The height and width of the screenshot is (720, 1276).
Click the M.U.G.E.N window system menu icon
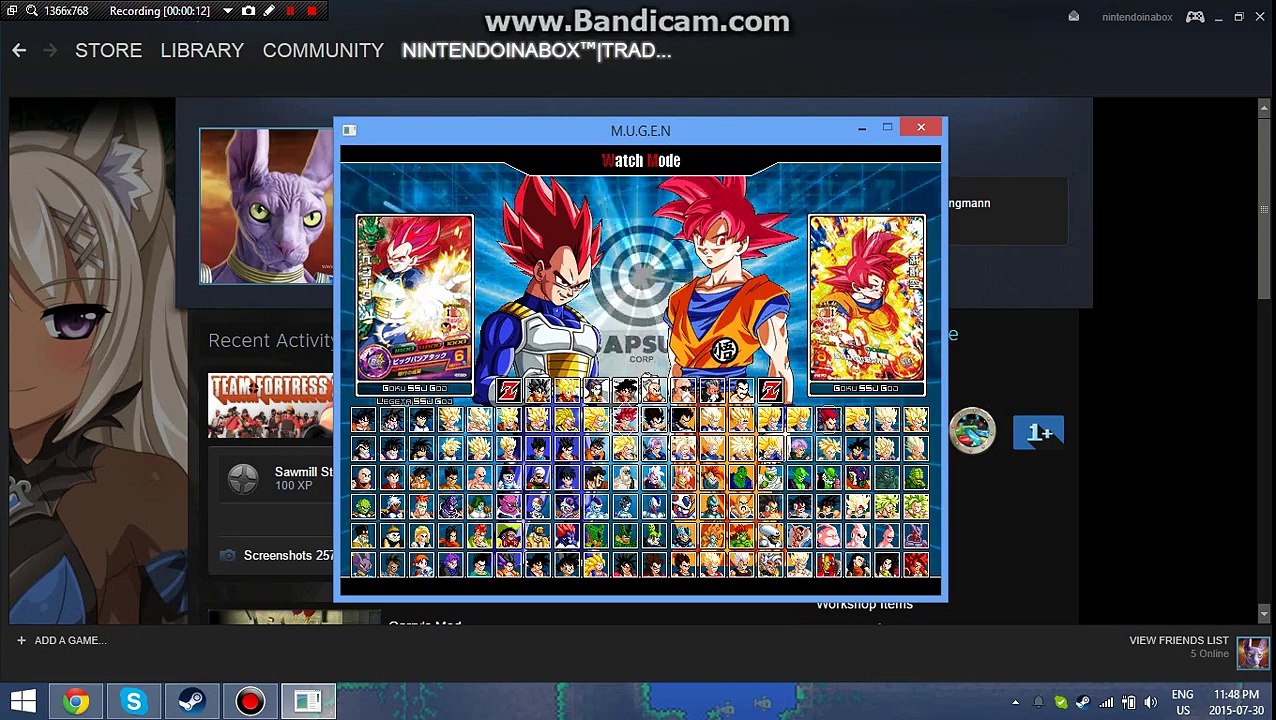click(349, 130)
